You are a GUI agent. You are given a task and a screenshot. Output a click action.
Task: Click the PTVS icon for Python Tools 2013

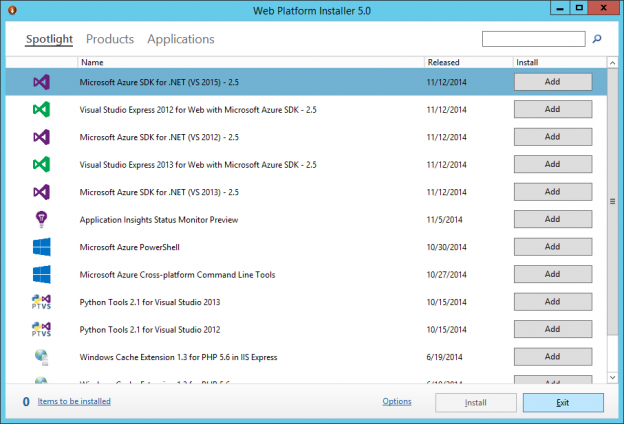point(41,301)
